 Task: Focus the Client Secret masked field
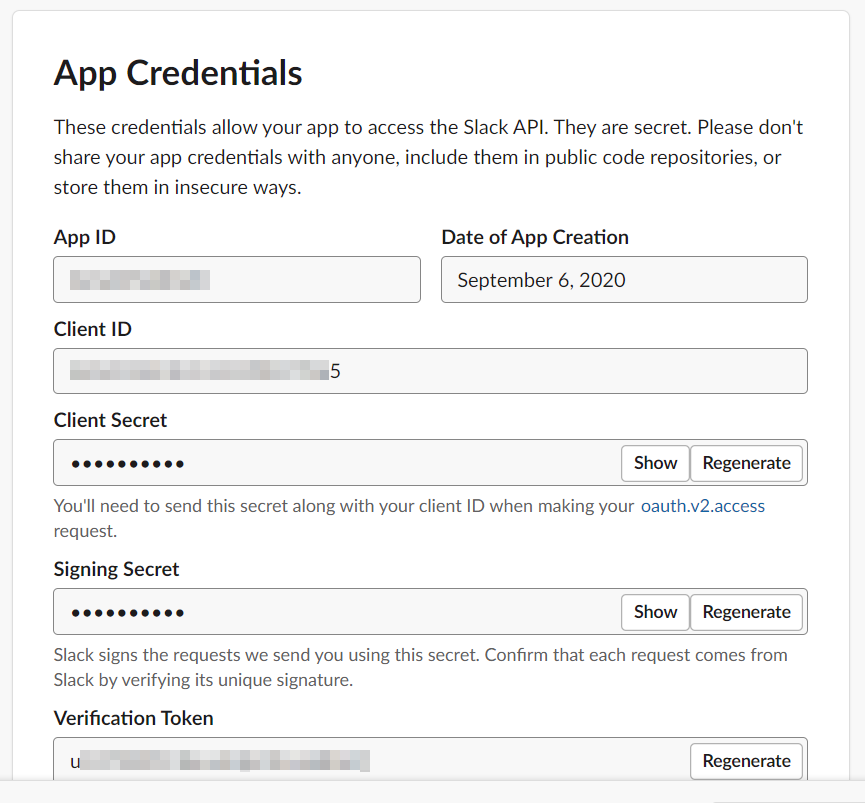[x=337, y=463]
